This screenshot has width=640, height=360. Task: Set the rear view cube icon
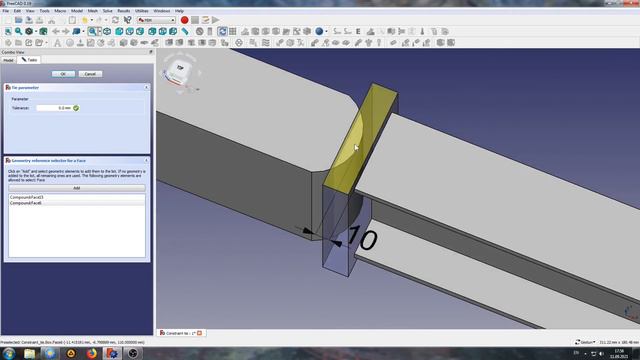coord(152,31)
